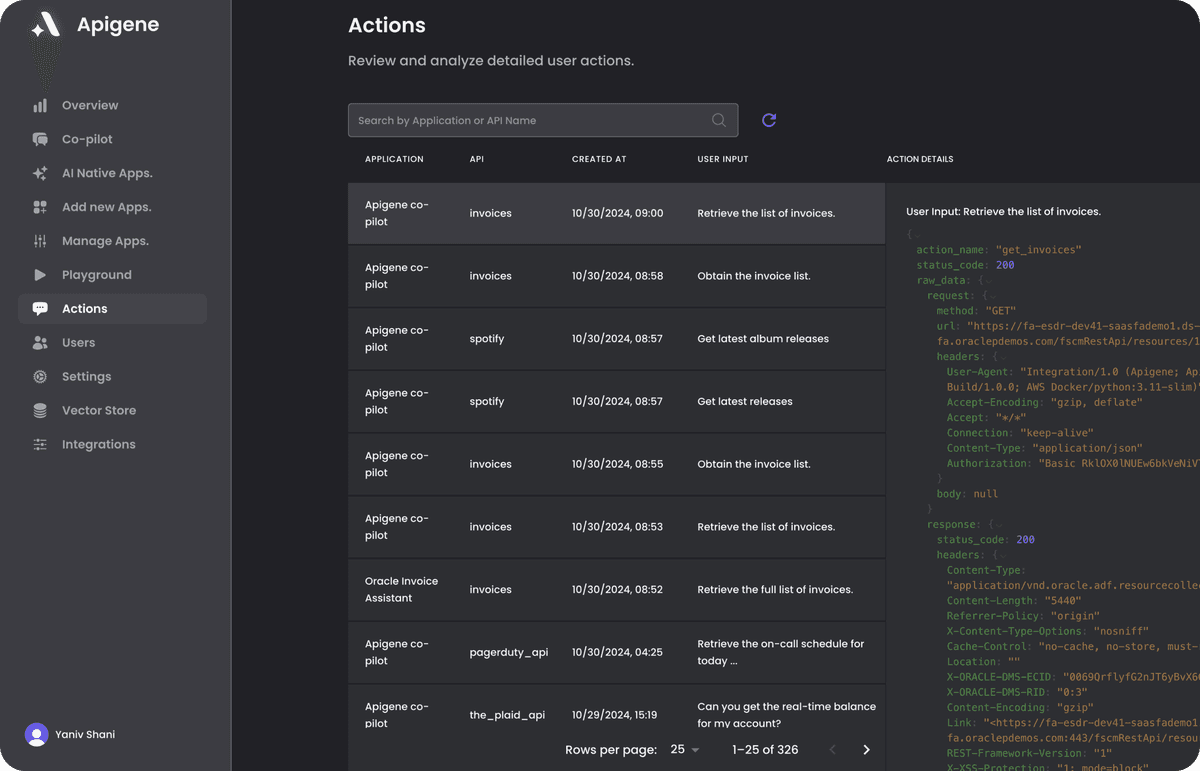The width and height of the screenshot is (1200, 771).
Task: Click the 'pagerduty_api' API cell
Action: click(x=509, y=653)
